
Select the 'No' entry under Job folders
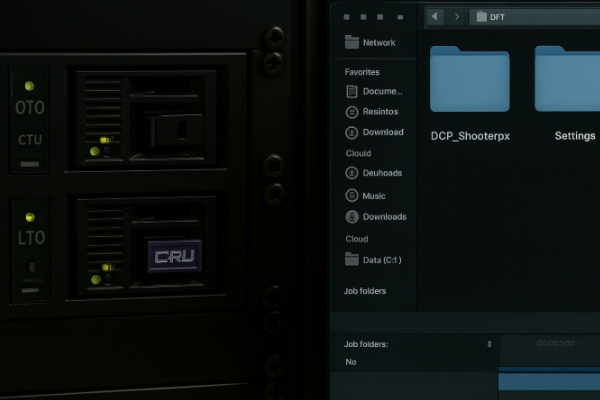click(x=351, y=362)
